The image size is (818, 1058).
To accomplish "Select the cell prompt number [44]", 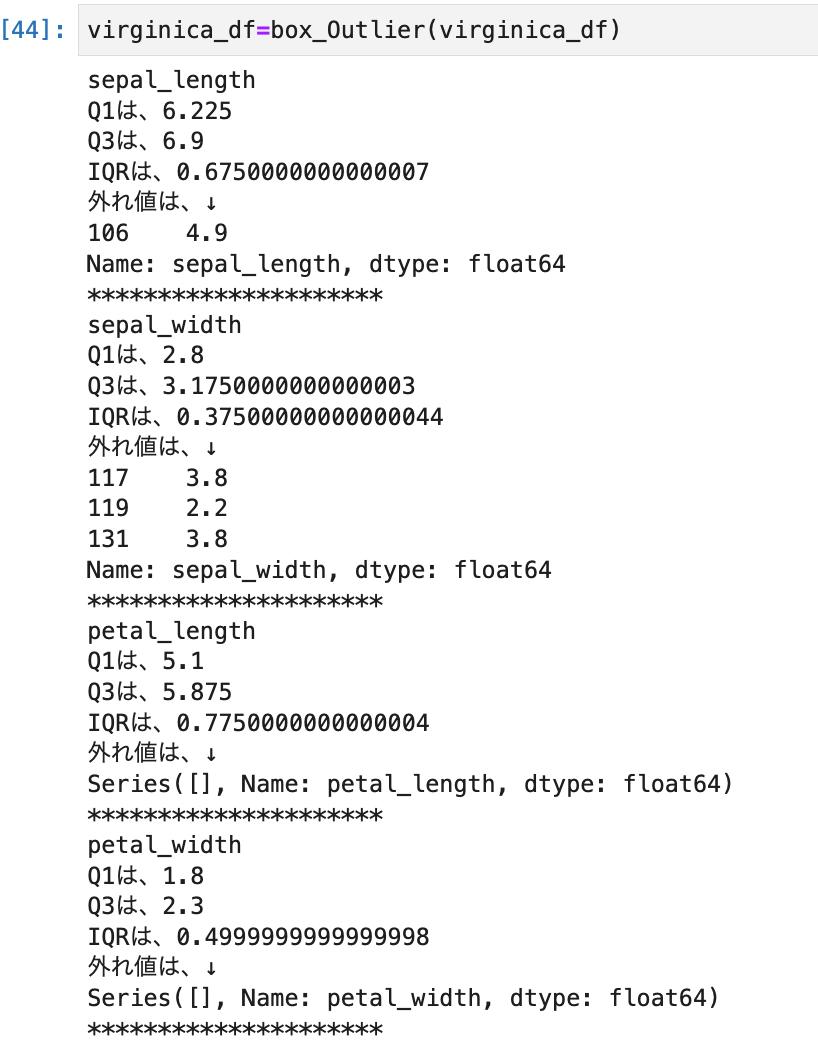I will coord(33,30).
